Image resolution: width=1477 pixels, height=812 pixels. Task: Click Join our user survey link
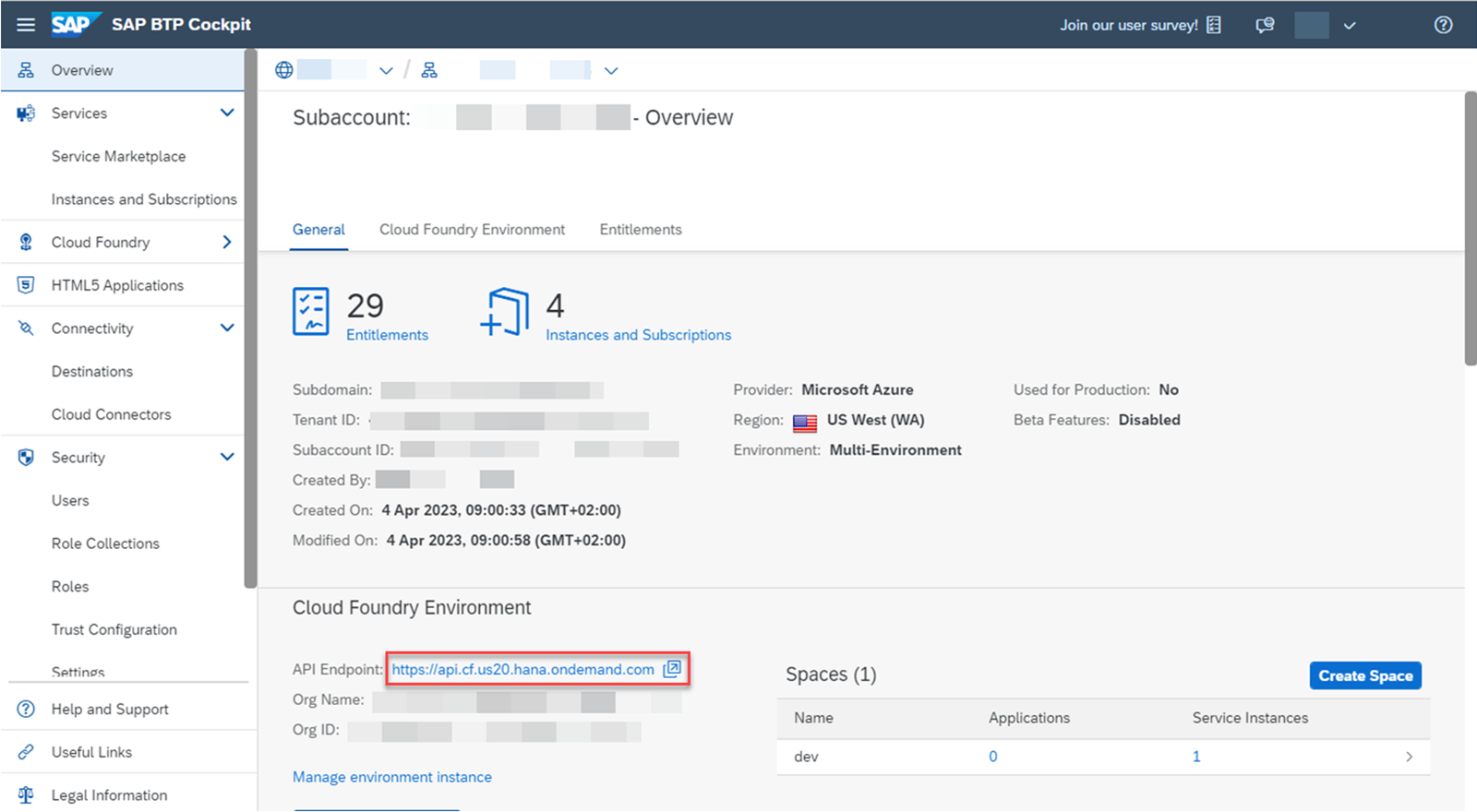click(x=1129, y=25)
